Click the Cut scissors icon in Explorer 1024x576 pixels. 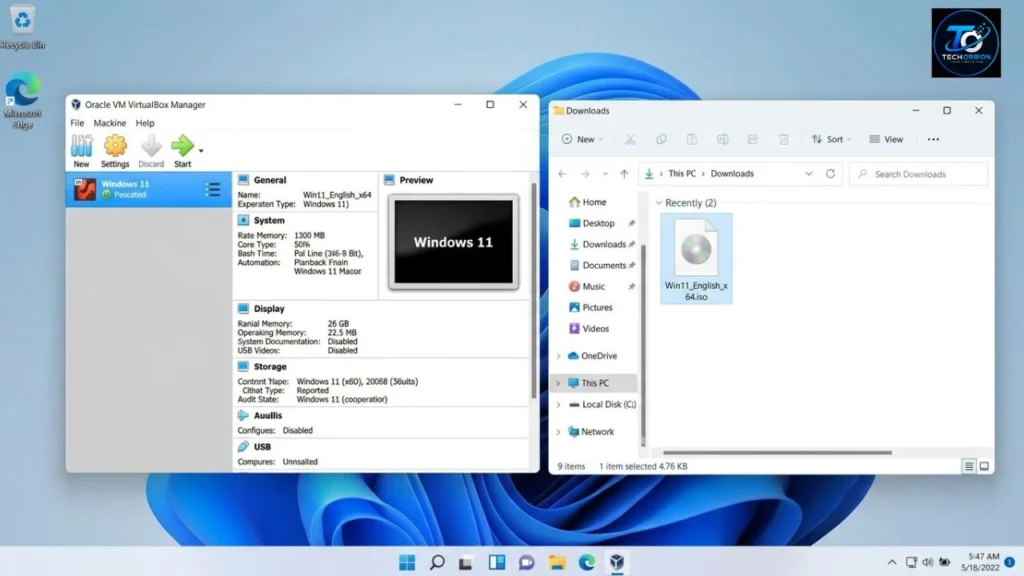point(630,139)
